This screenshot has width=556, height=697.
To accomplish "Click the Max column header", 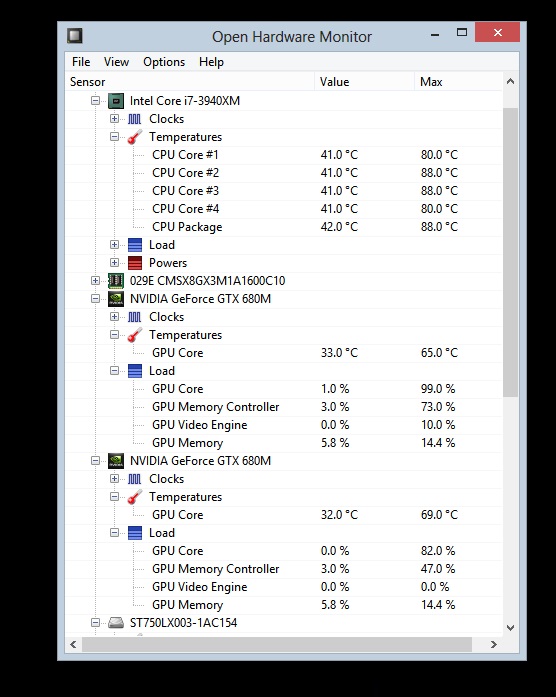I will tap(459, 82).
